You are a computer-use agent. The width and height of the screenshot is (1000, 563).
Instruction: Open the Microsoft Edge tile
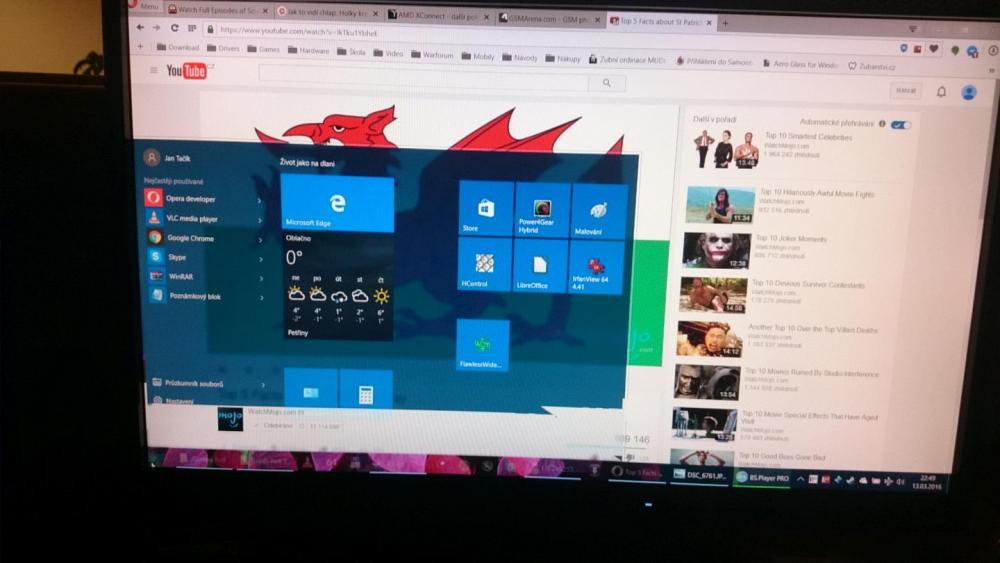[x=337, y=203]
